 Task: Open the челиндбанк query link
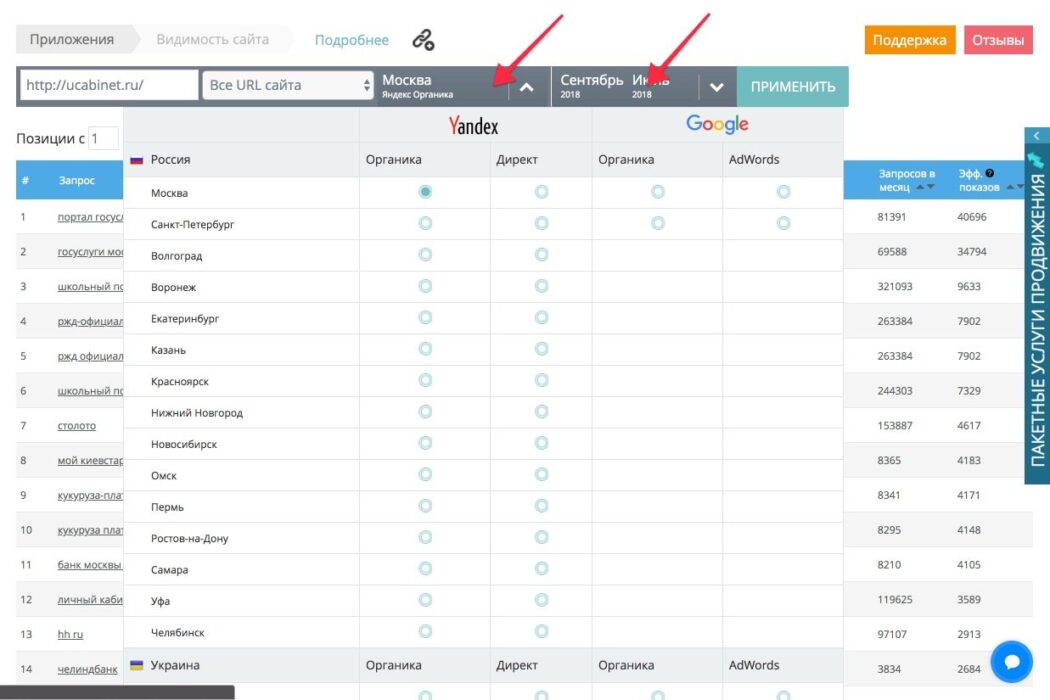coord(87,669)
